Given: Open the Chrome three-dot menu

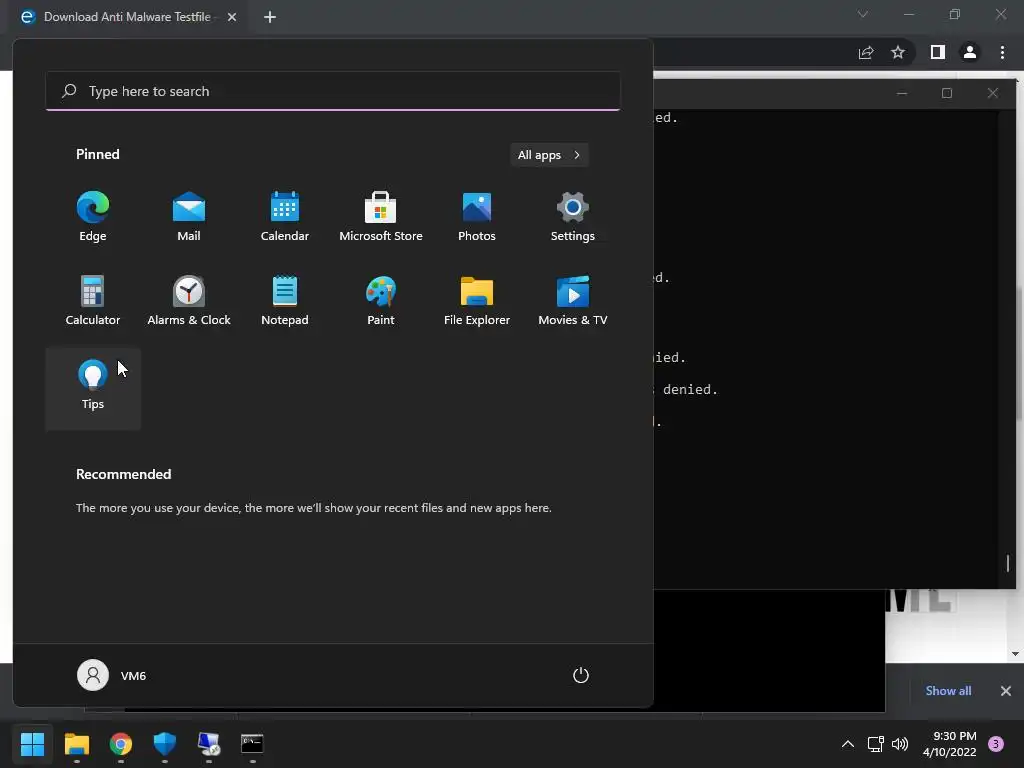Looking at the screenshot, I should [1002, 52].
